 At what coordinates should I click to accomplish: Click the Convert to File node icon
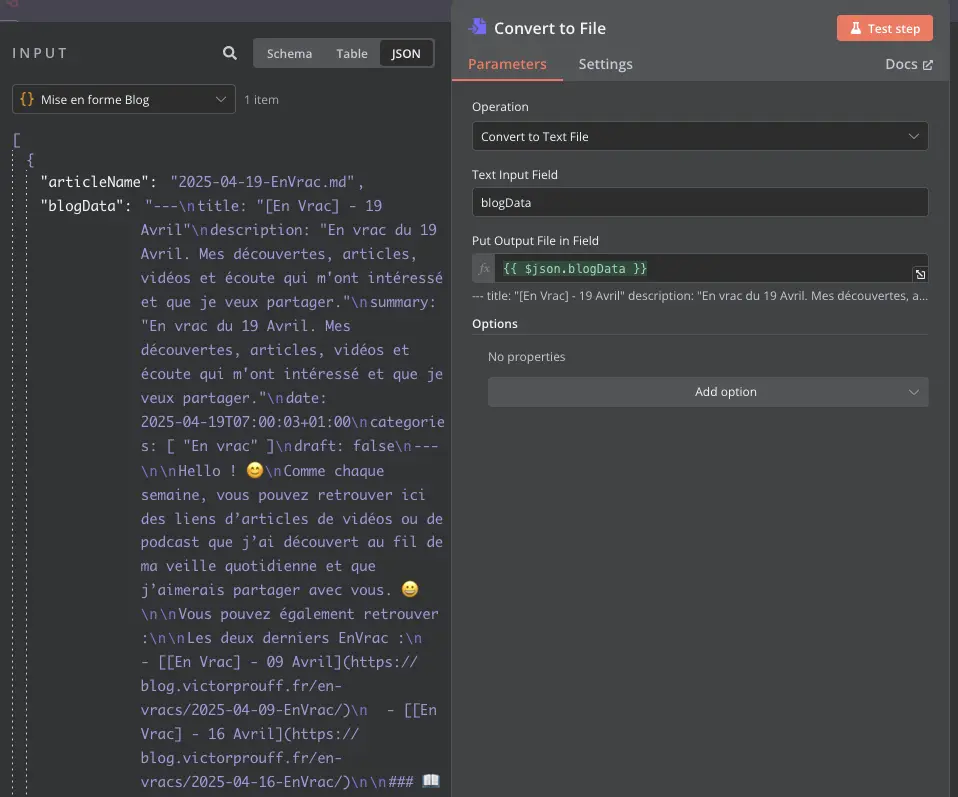point(478,27)
